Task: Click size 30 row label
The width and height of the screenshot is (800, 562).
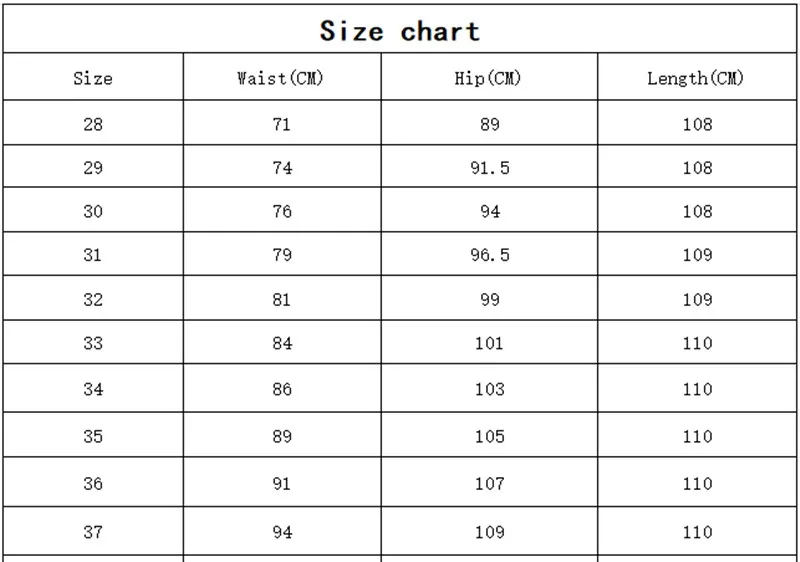Action: pos(93,211)
